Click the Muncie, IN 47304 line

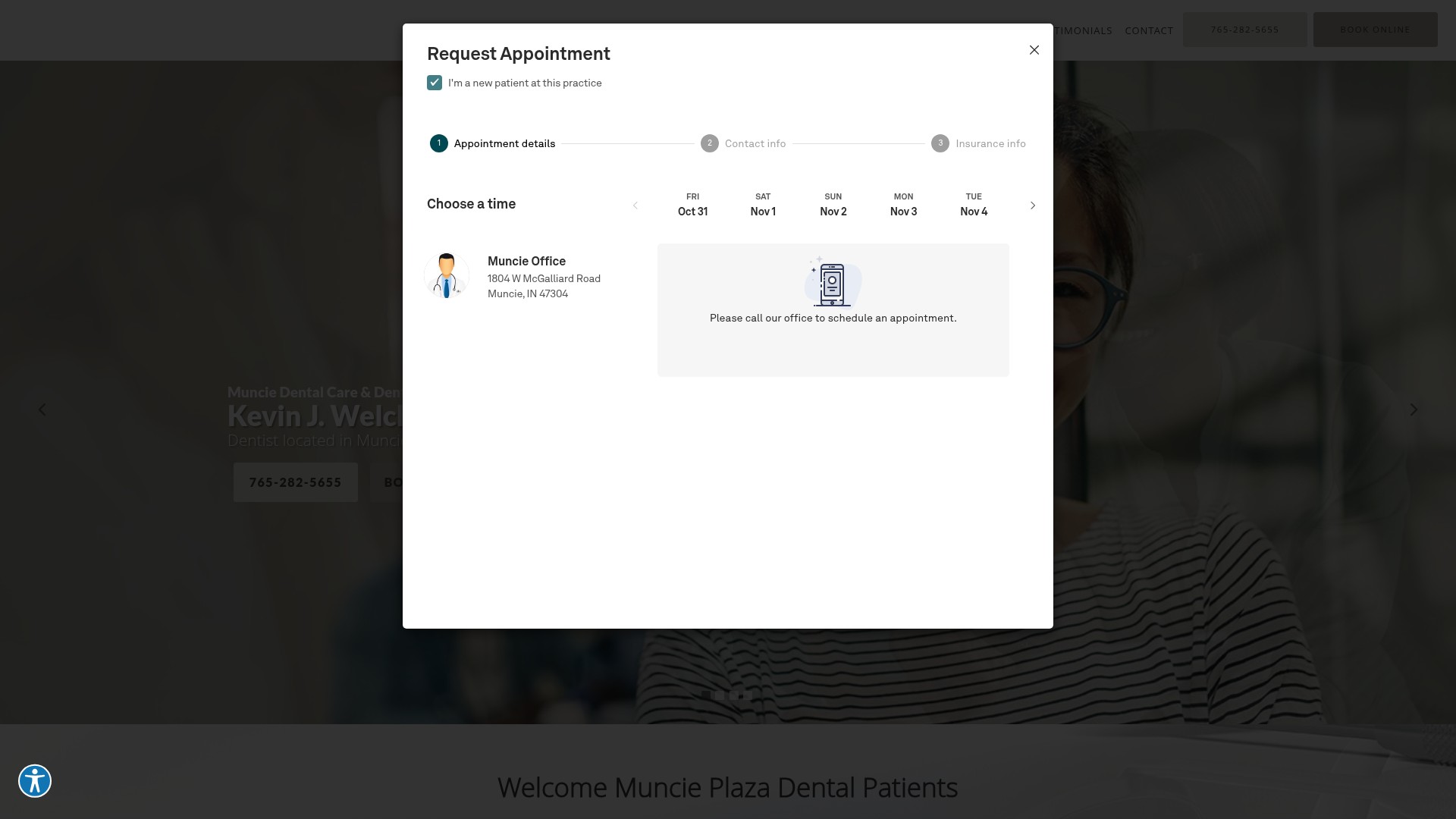528,294
